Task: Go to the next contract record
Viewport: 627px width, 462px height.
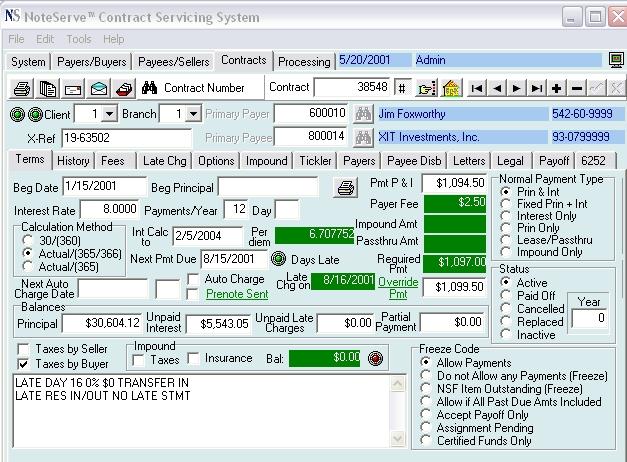Action: coord(517,88)
